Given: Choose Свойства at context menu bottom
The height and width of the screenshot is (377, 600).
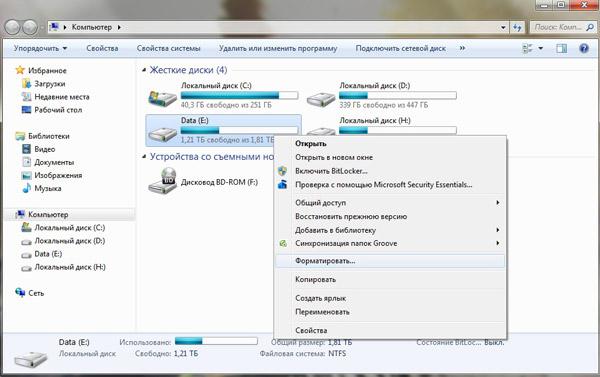Looking at the screenshot, I should click(390, 330).
